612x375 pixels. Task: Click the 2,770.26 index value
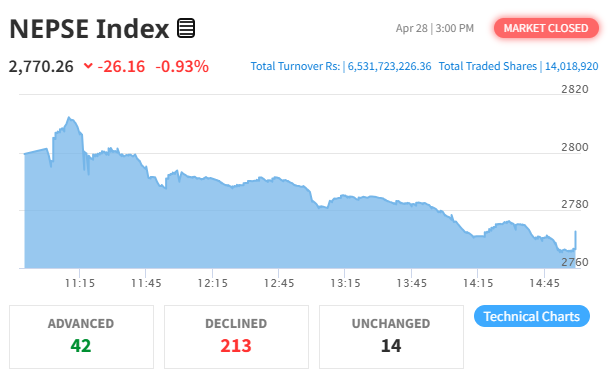41,66
